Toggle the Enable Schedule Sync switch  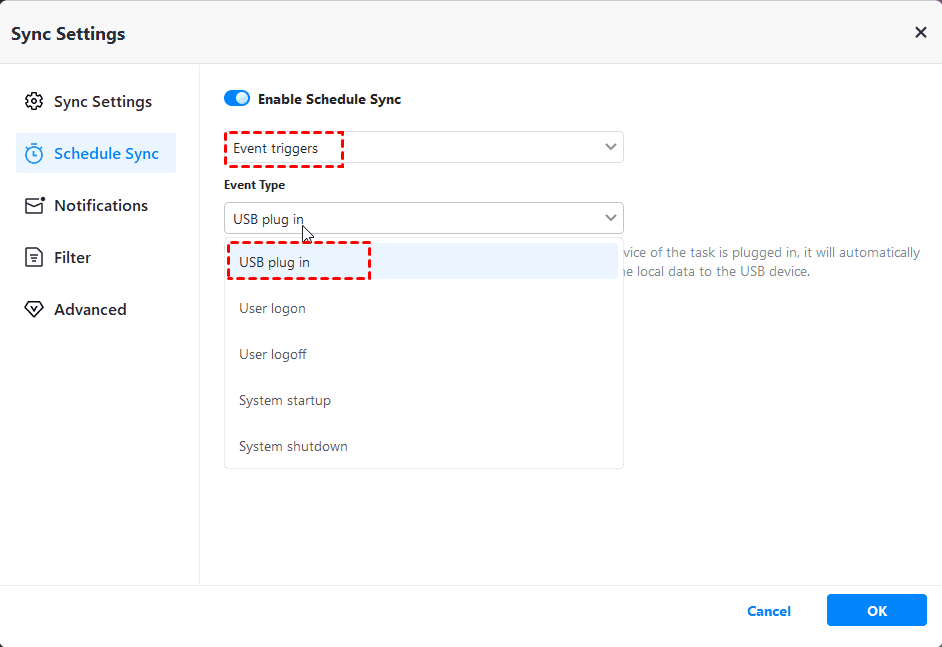click(x=237, y=99)
